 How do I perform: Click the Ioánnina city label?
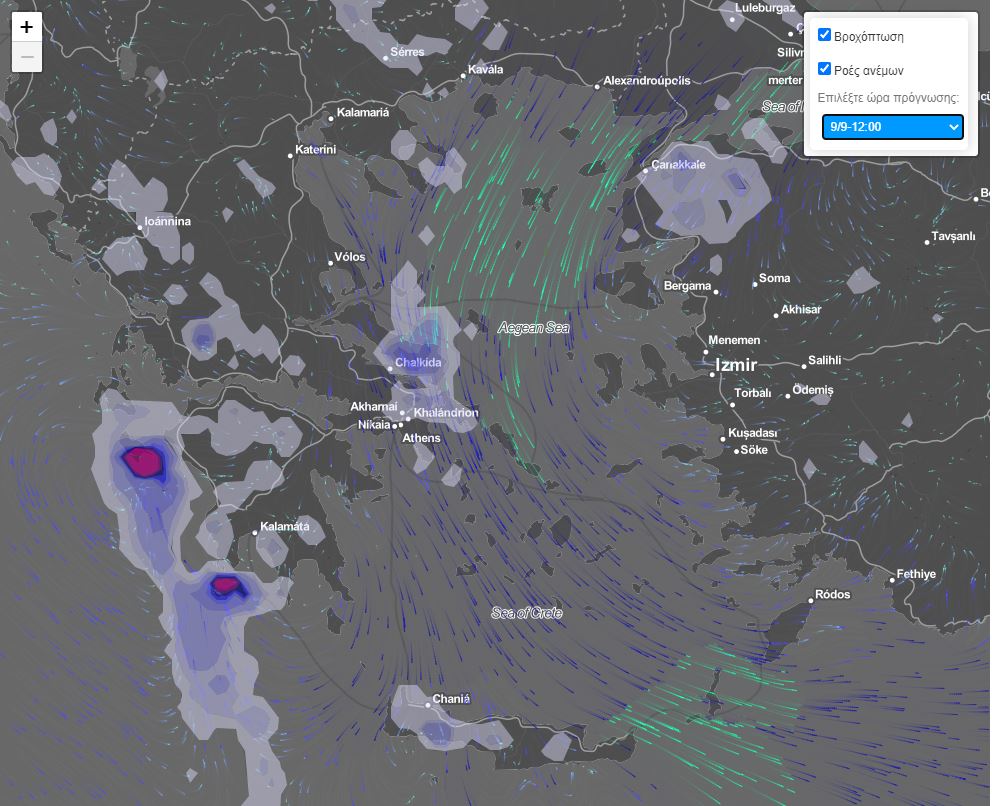(x=167, y=221)
